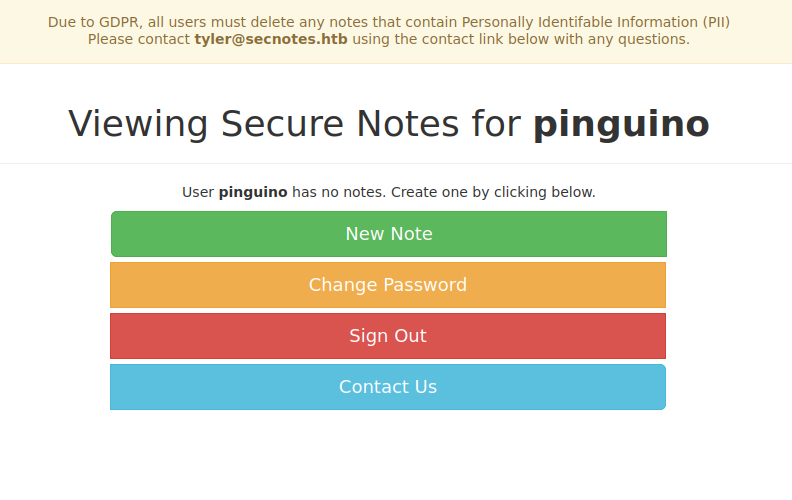The height and width of the screenshot is (500, 792).
Task: Click the word "User" before pinguino
Action: coord(198,192)
